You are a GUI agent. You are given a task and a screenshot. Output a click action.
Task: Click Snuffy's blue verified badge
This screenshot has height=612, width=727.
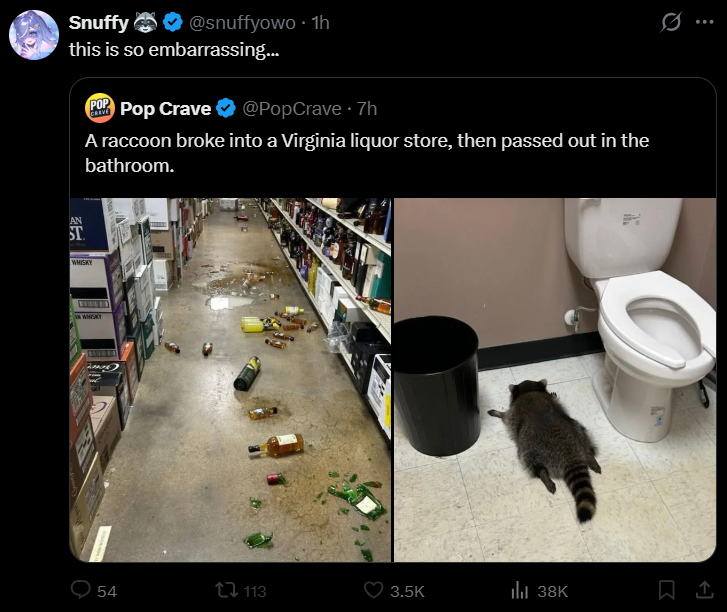171,22
